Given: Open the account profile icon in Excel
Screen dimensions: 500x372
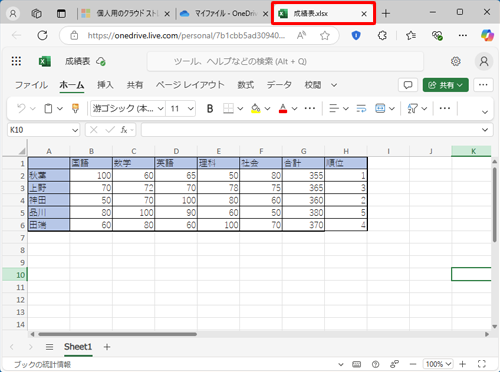Looking at the screenshot, I should [484, 61].
